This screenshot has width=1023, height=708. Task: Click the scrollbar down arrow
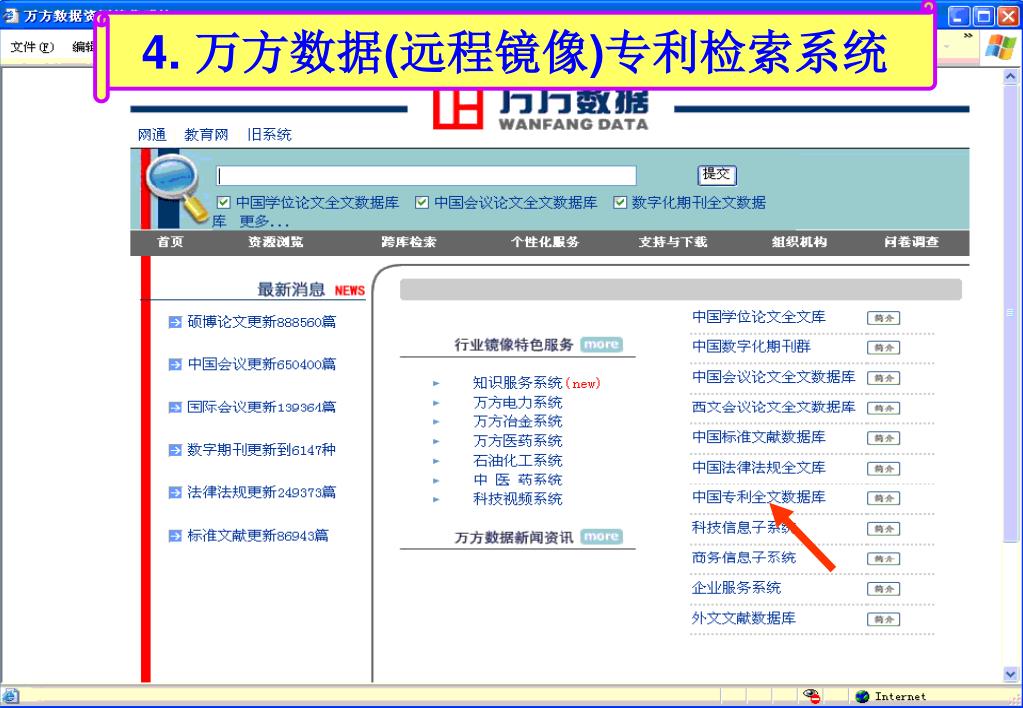click(x=1010, y=675)
